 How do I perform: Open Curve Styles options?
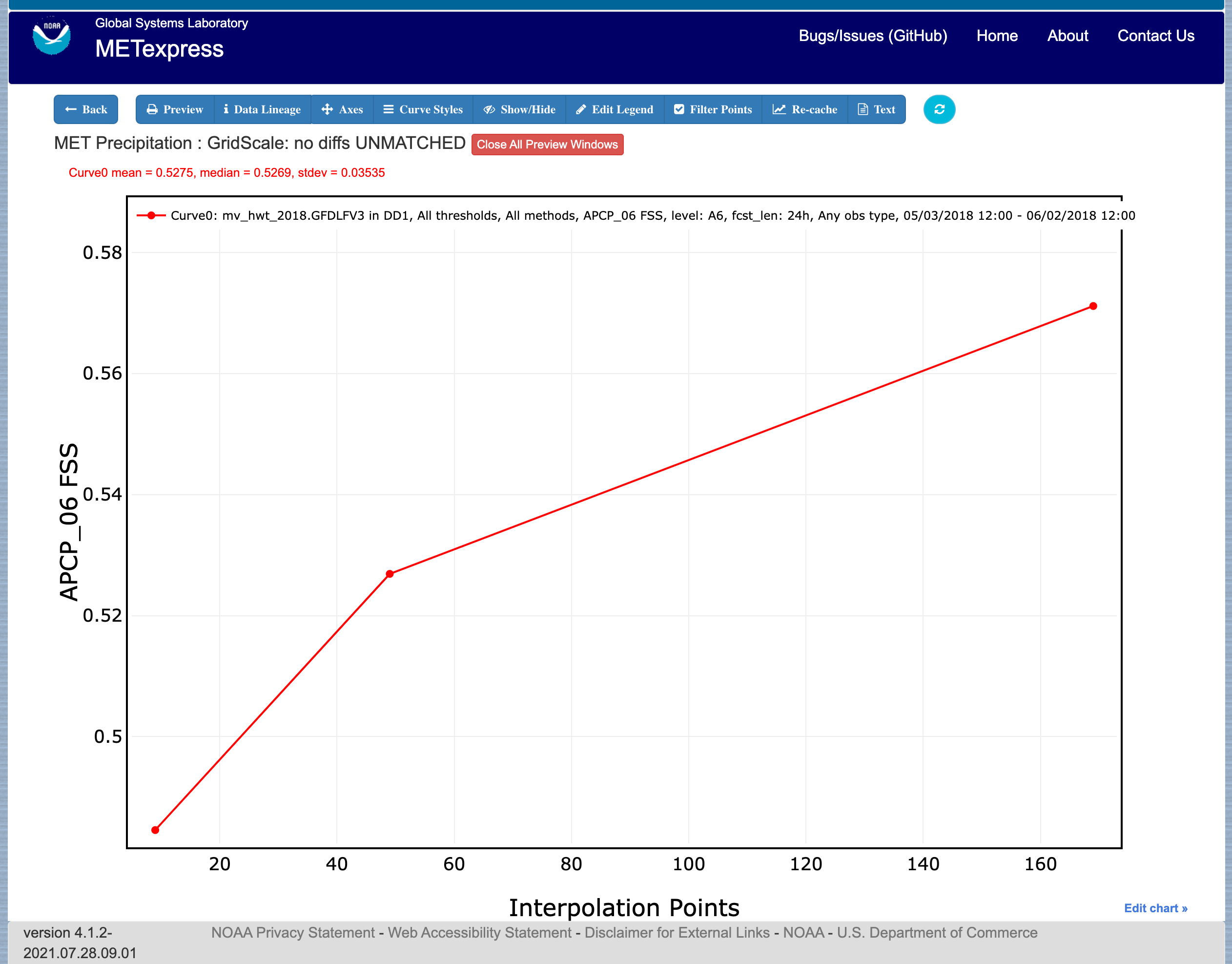coord(423,109)
